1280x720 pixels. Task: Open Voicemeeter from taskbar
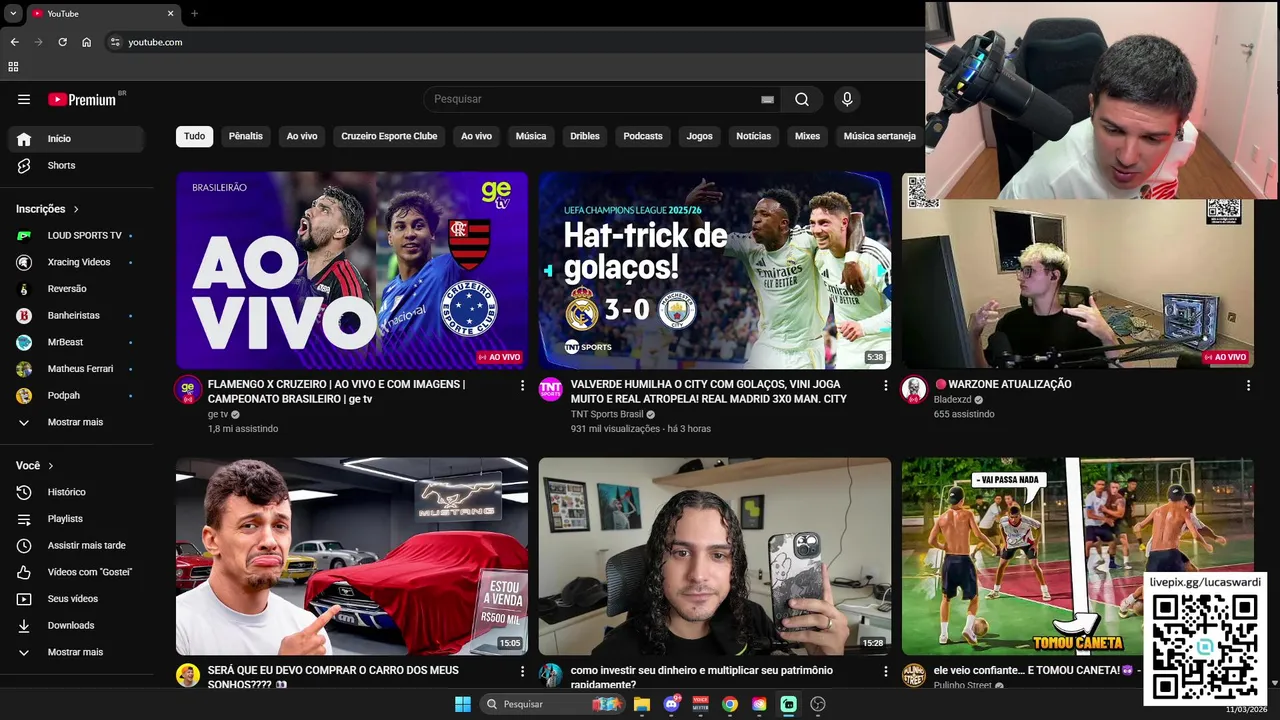[701, 704]
